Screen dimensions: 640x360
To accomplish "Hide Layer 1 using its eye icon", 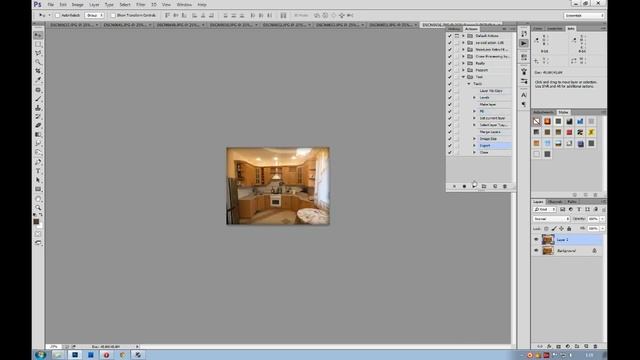I will tap(536, 240).
